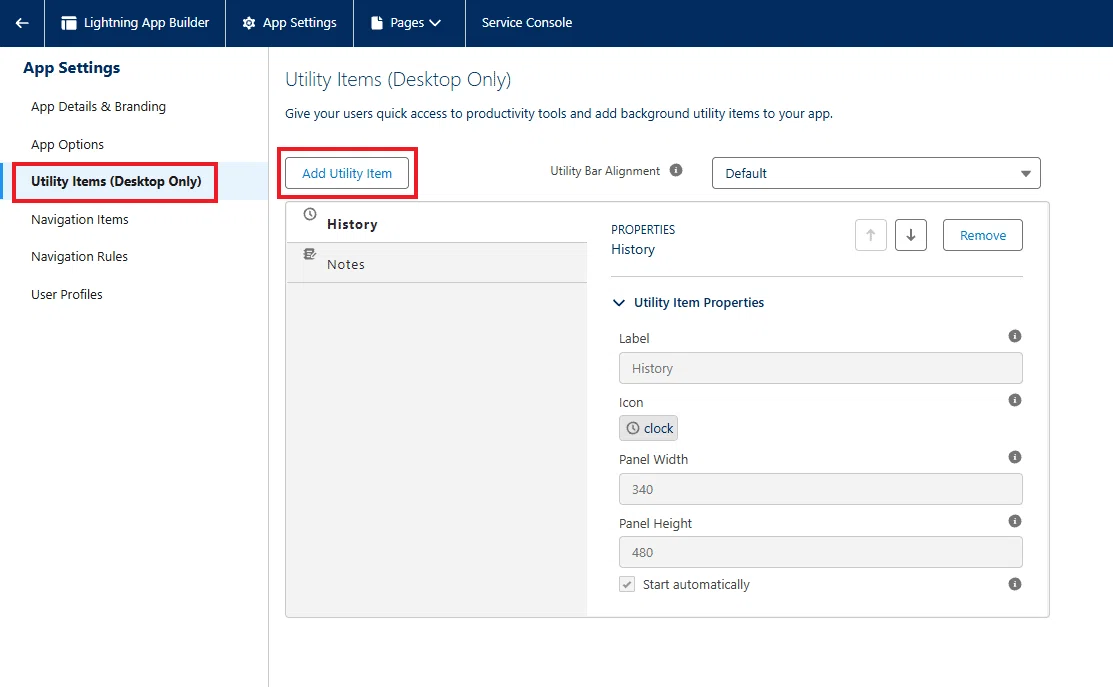Click the Label field info icon

point(1015,336)
